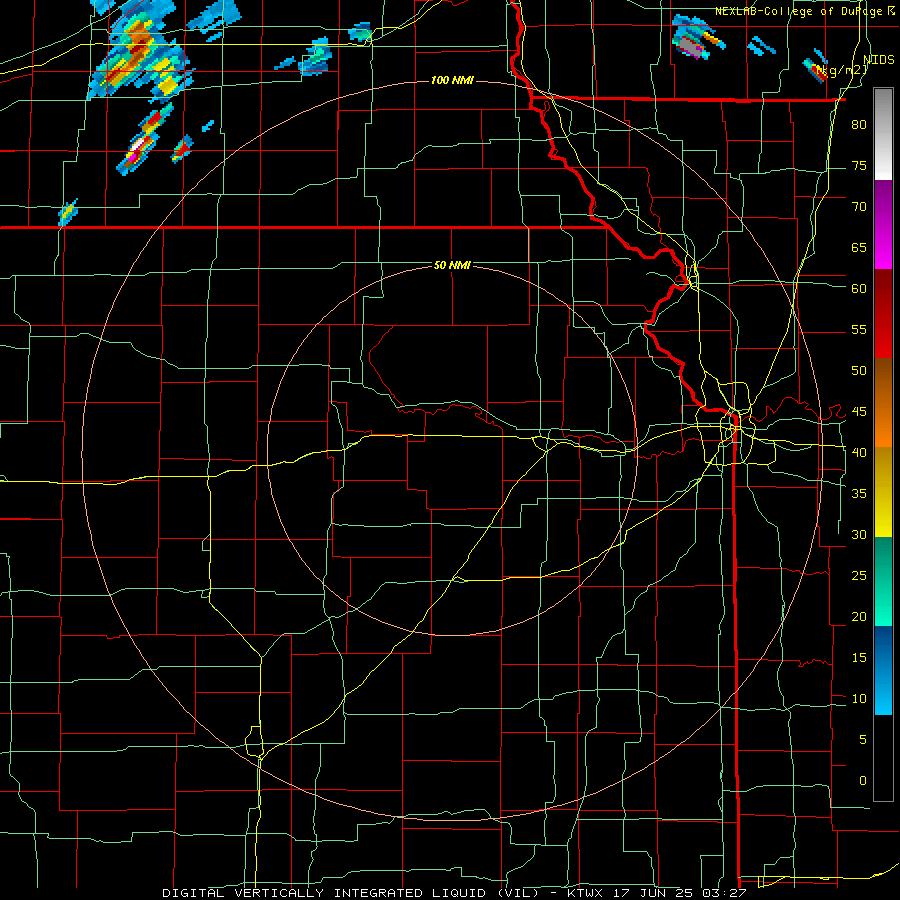Click legend value 25 on the color scale
Image resolution: width=900 pixels, height=900 pixels.
click(859, 575)
